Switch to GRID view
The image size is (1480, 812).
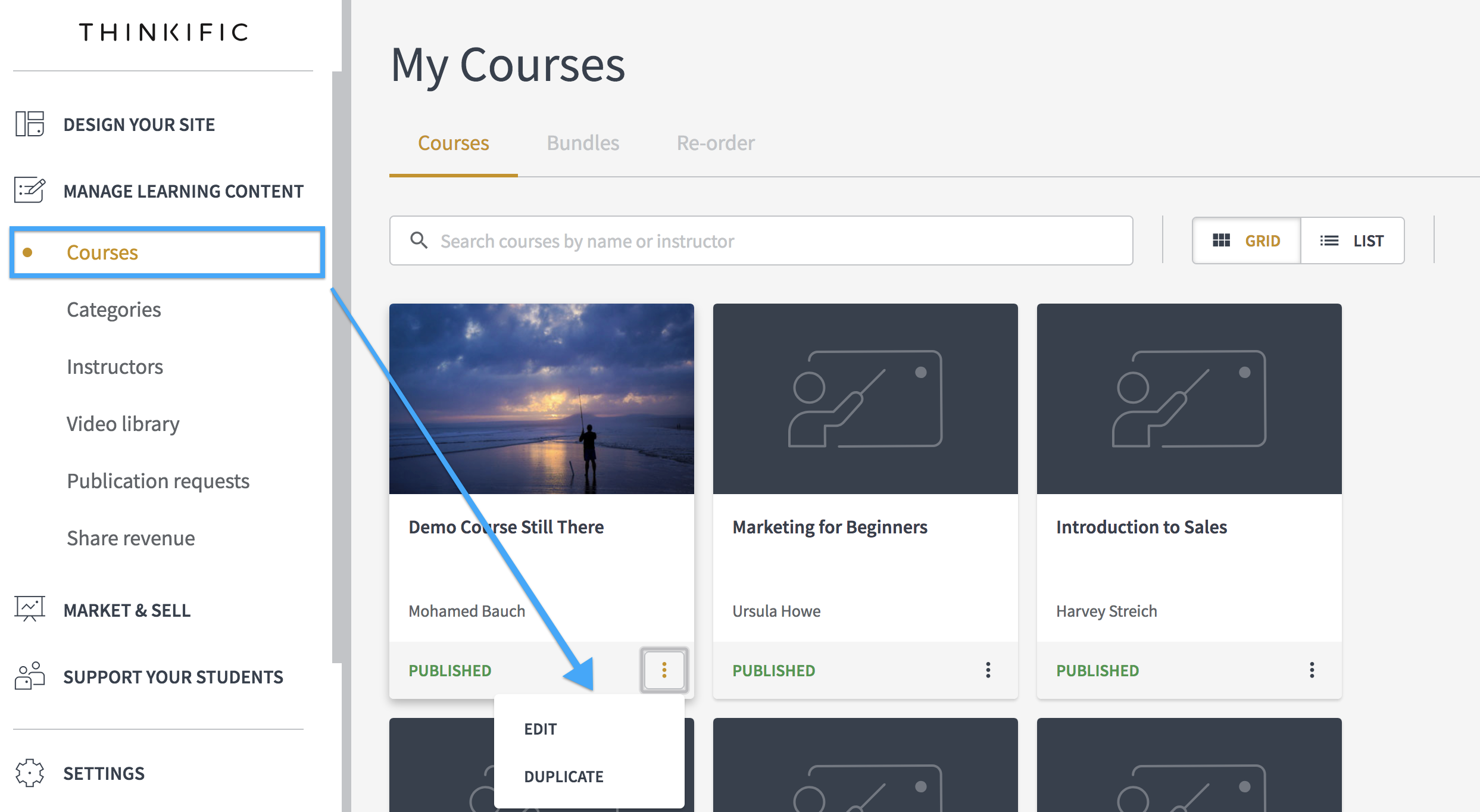[1247, 241]
